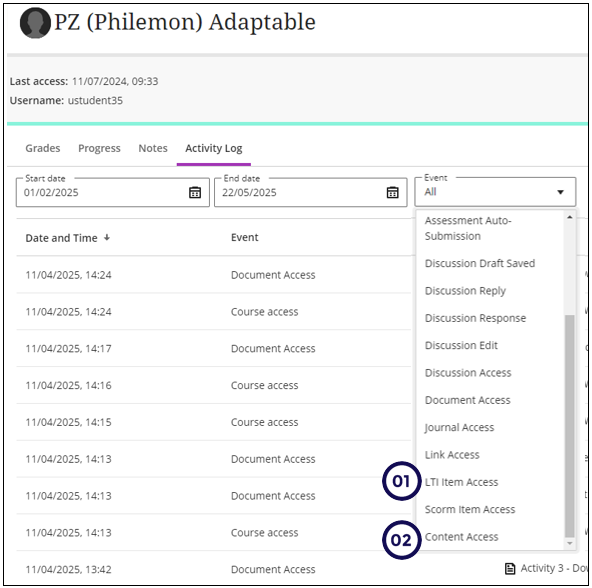Select Scorm Item Access option
The width and height of the screenshot is (592, 588).
[470, 509]
